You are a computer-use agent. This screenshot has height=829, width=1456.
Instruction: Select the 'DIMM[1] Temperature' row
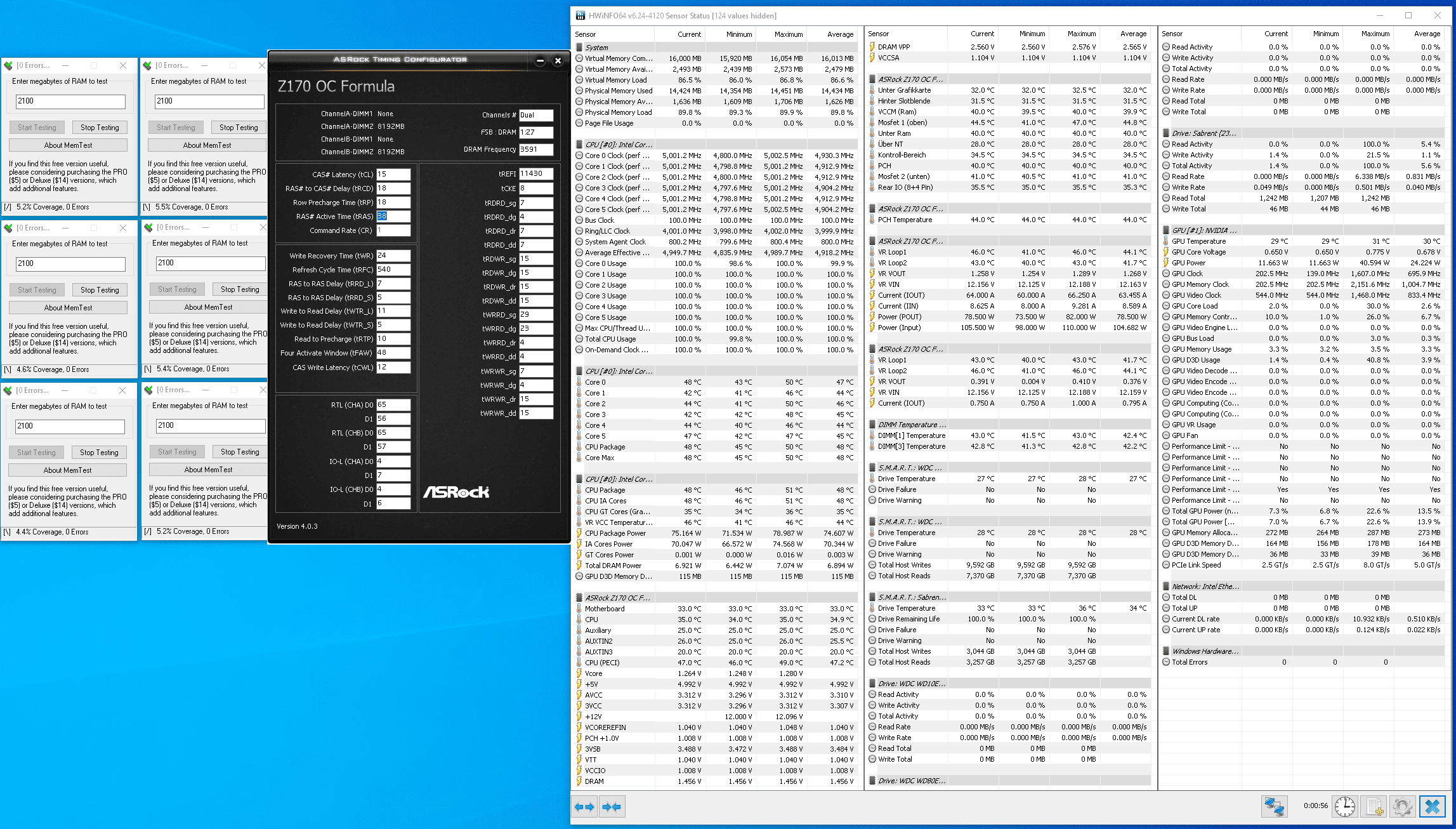[1008, 435]
